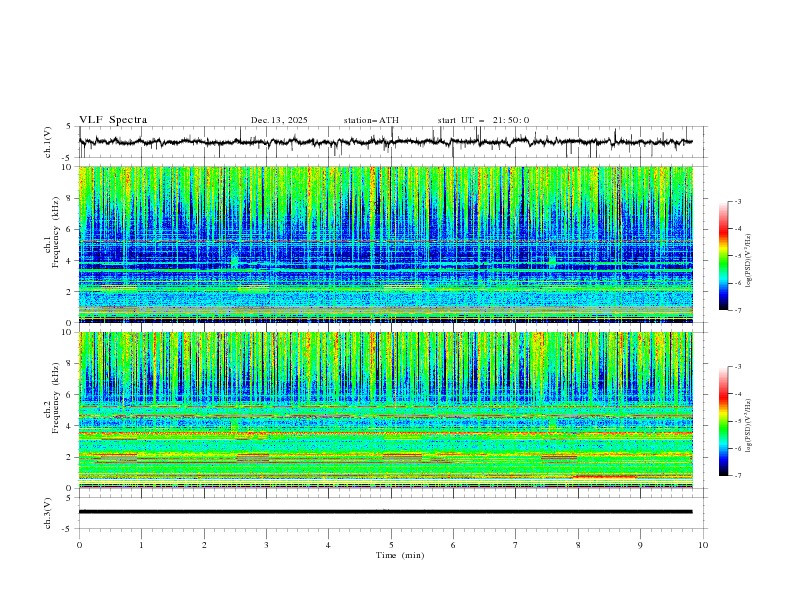Click the time axis tick label "5"
This screenshot has width=792, height=612.
pos(391,545)
